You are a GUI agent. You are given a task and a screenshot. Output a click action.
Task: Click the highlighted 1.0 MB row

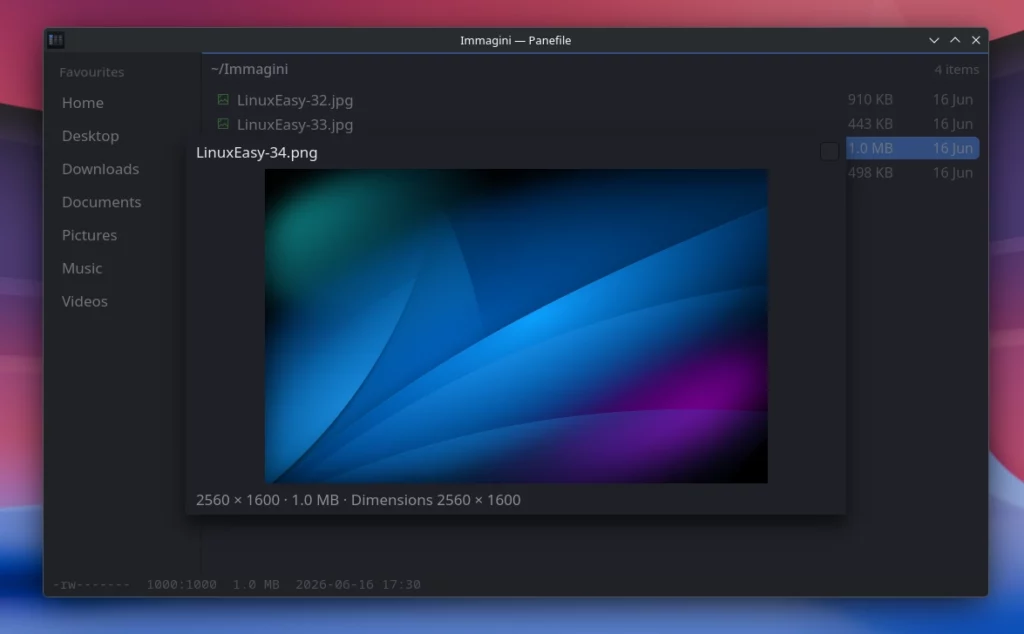click(x=912, y=148)
